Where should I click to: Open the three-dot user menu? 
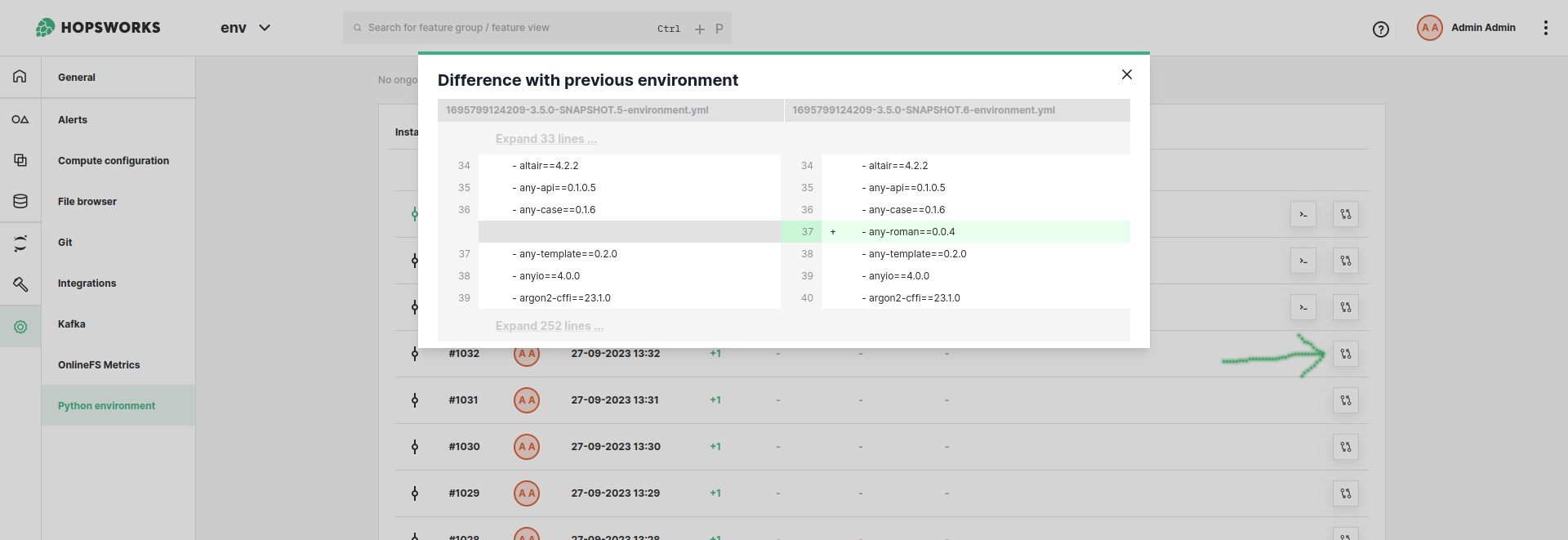click(x=1545, y=28)
